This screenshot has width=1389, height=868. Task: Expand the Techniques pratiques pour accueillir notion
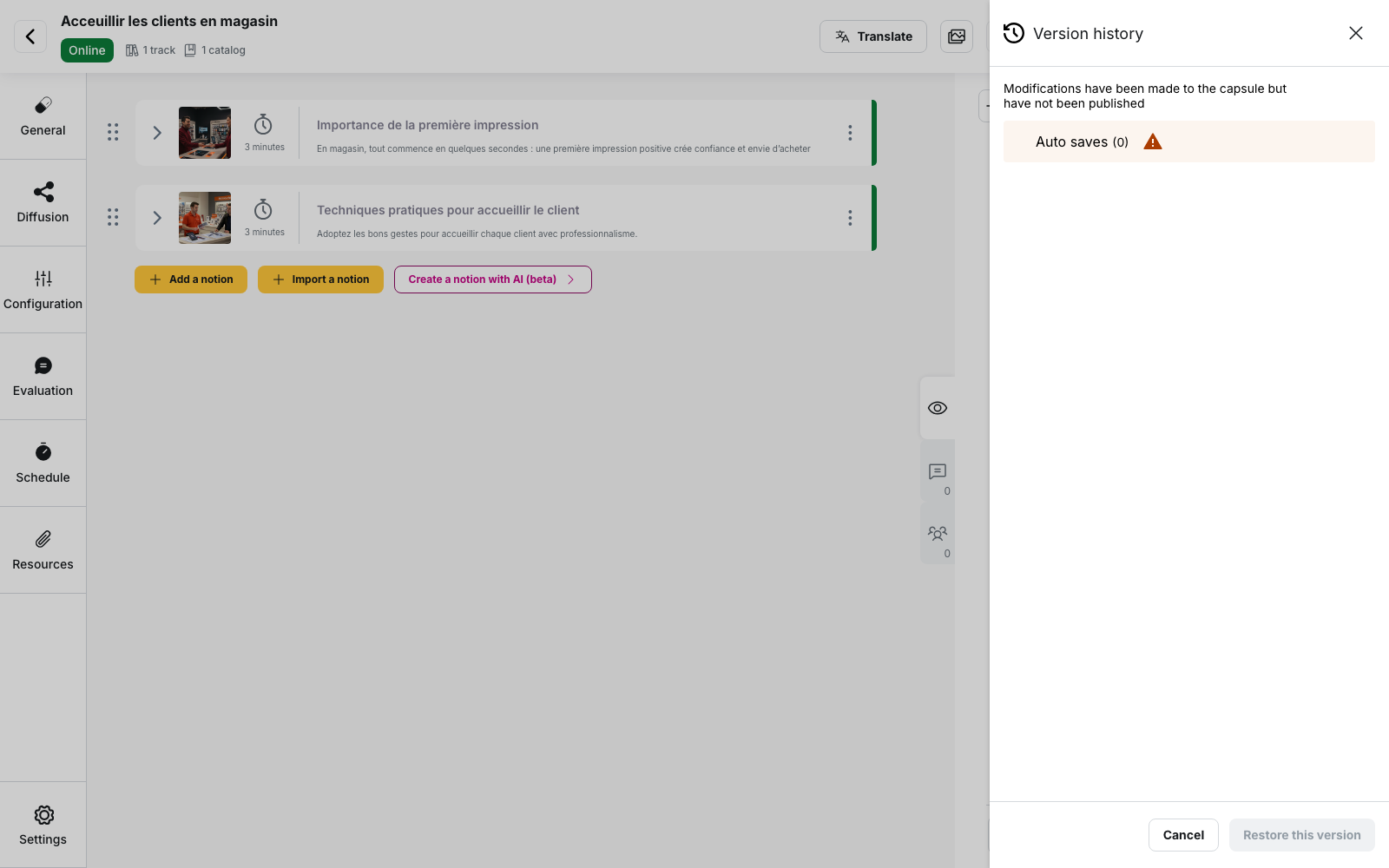coord(157,218)
